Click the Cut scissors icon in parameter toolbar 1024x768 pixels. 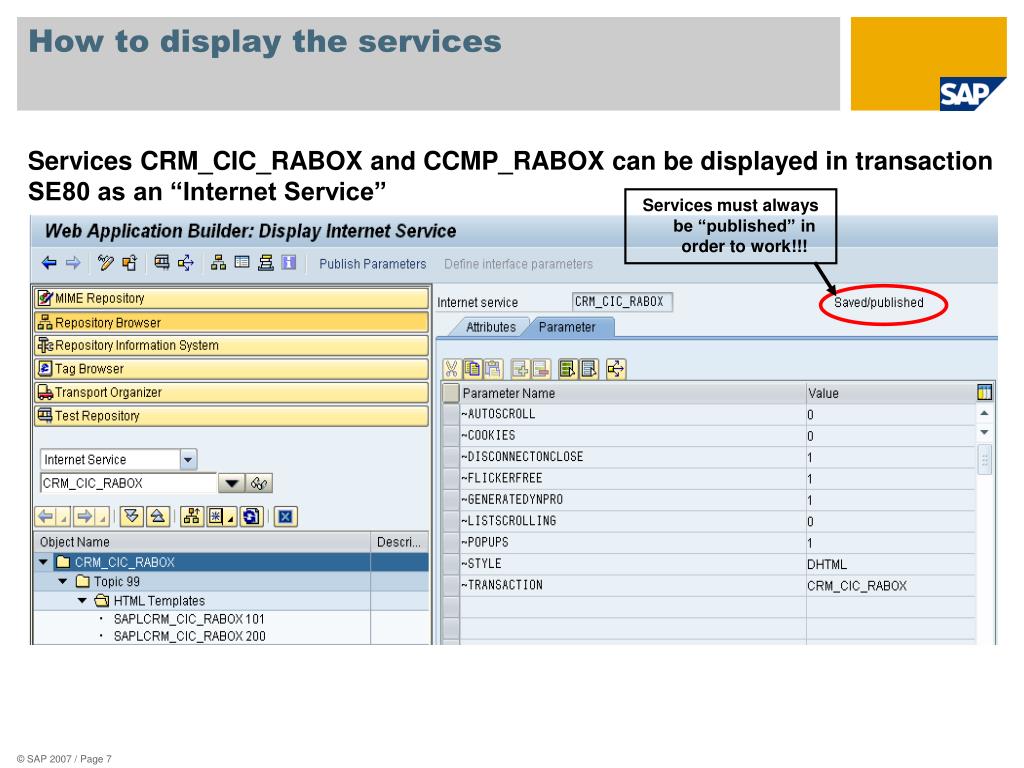click(451, 370)
